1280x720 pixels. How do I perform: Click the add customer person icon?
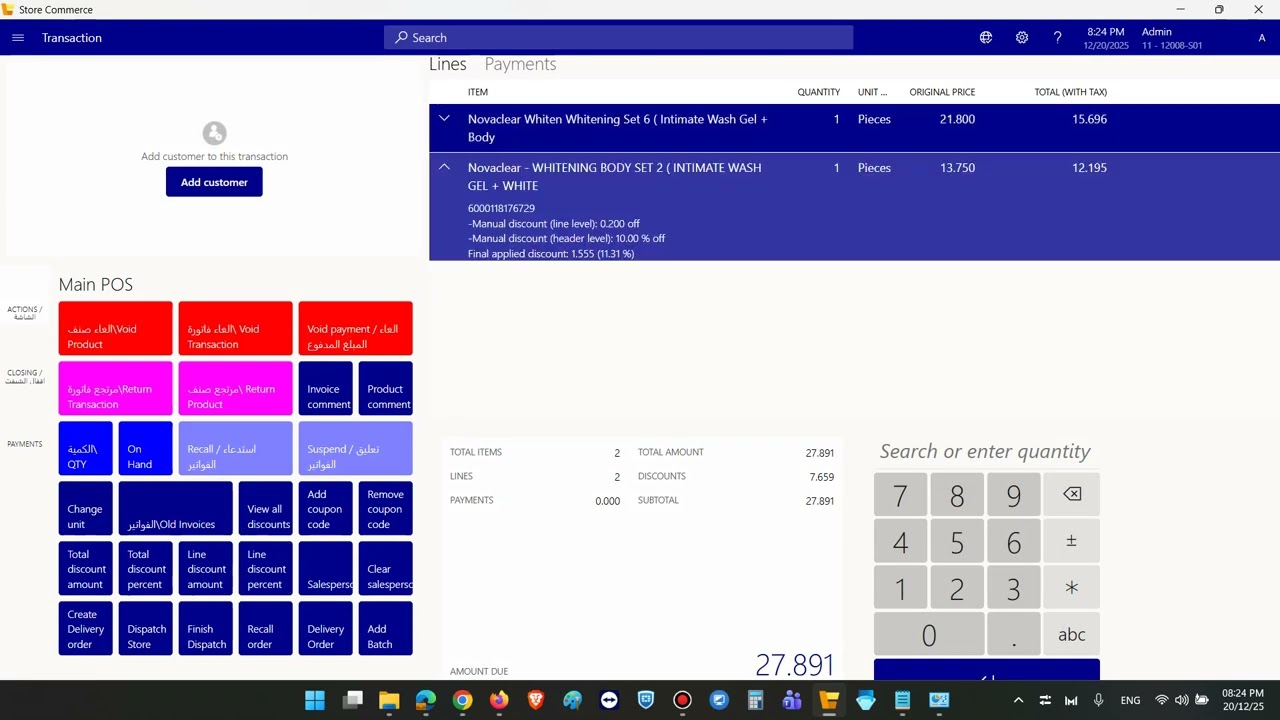pos(214,133)
